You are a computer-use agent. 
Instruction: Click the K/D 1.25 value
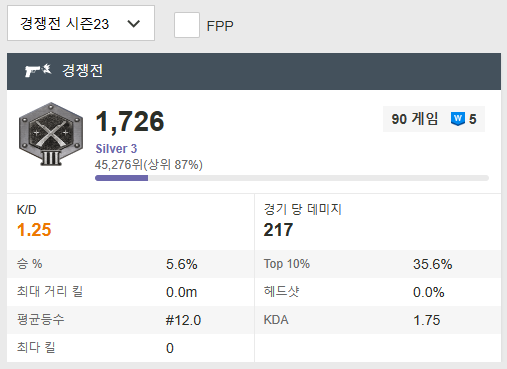[34, 230]
